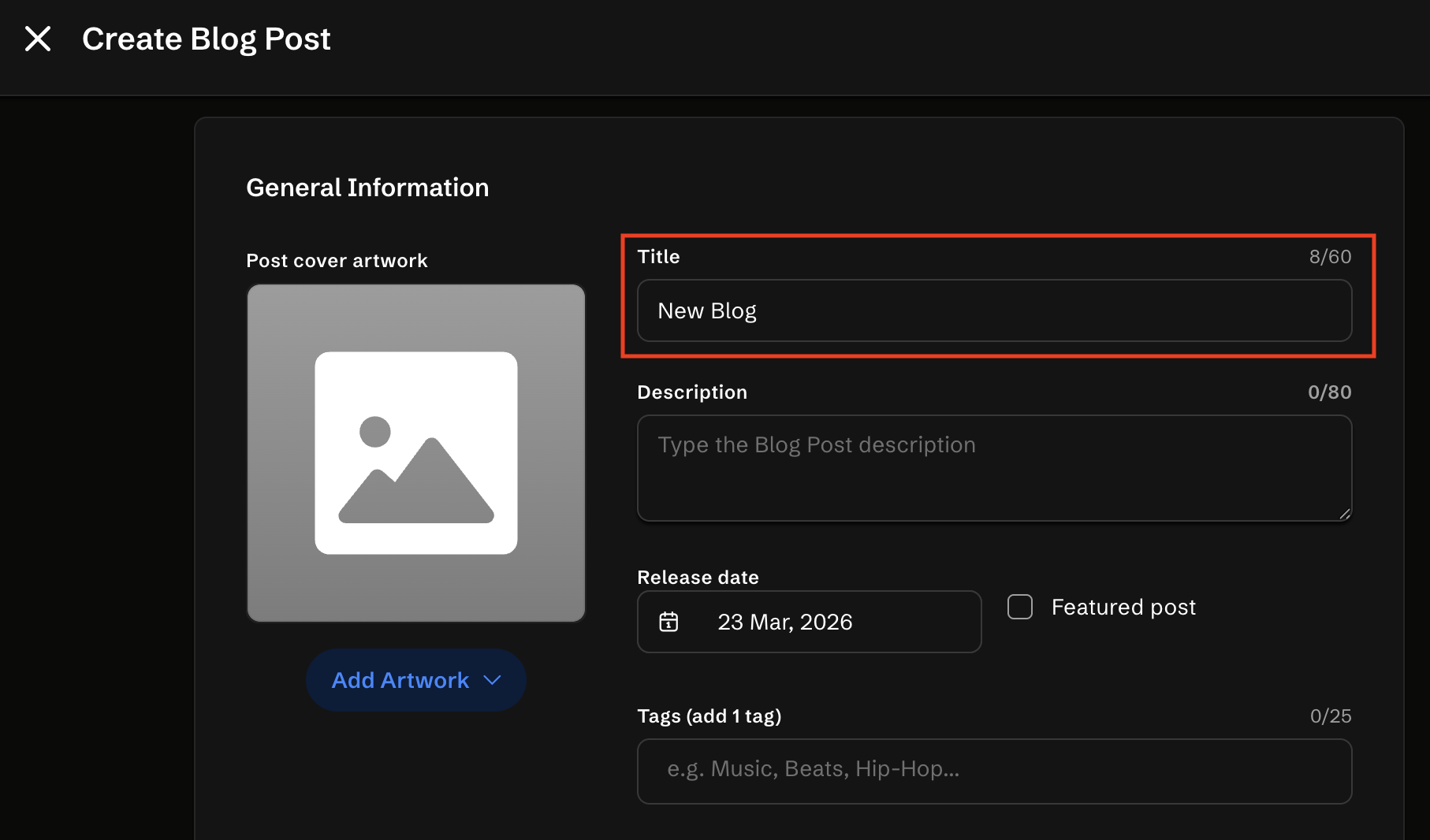Click the Title label

[658, 257]
